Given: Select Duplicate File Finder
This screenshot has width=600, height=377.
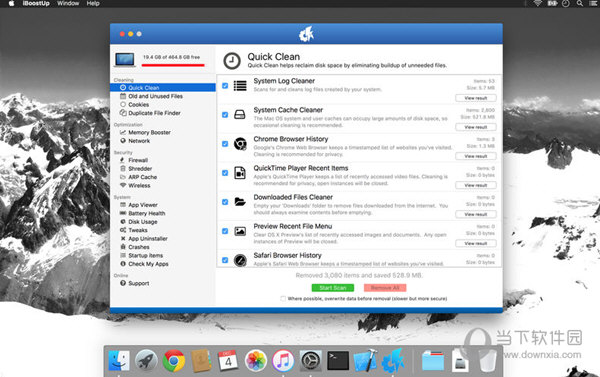Looking at the screenshot, I should click(150, 113).
